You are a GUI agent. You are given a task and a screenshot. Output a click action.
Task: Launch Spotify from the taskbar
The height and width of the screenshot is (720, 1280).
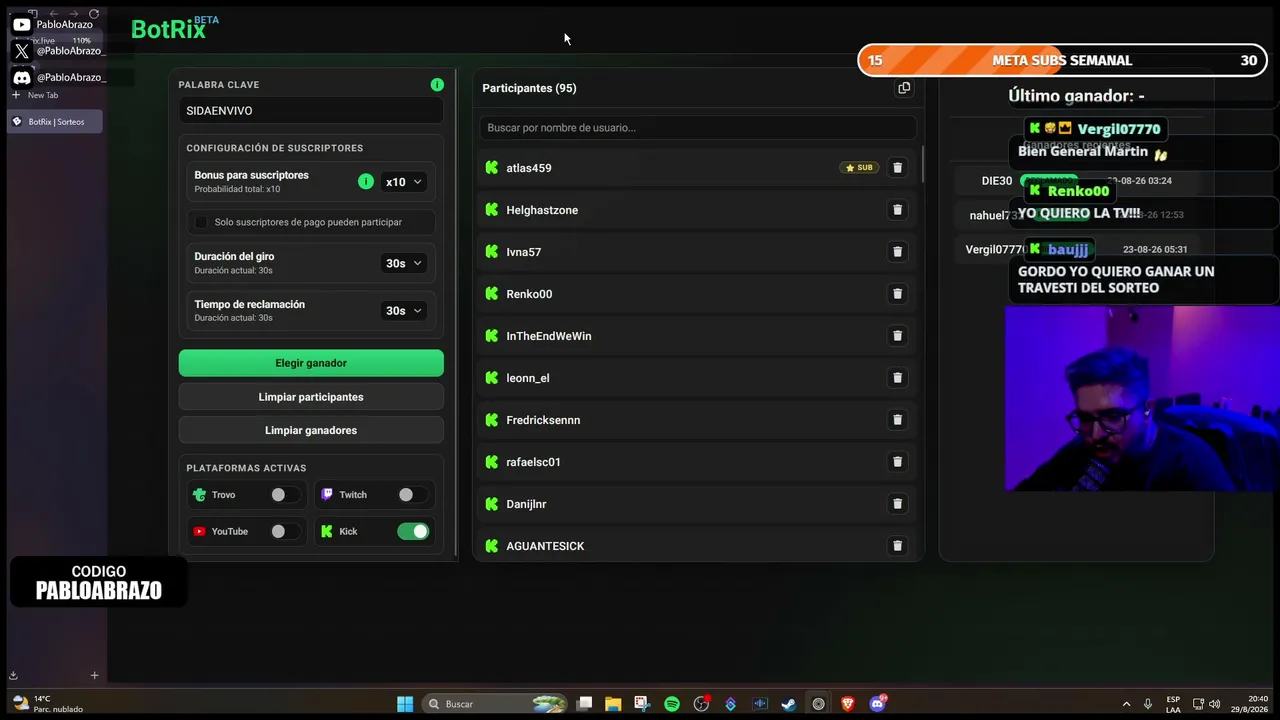pyautogui.click(x=672, y=704)
